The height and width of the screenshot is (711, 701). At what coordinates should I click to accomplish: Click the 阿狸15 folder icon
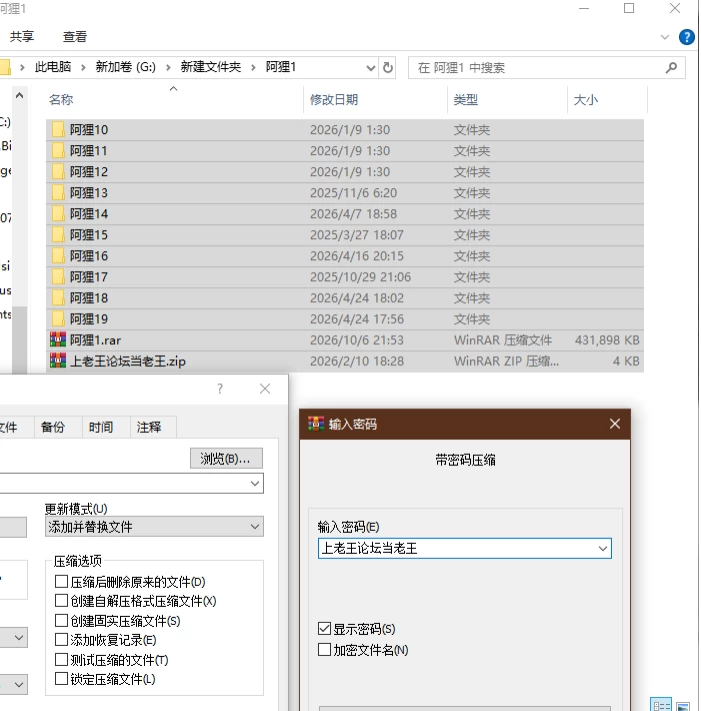coord(58,235)
